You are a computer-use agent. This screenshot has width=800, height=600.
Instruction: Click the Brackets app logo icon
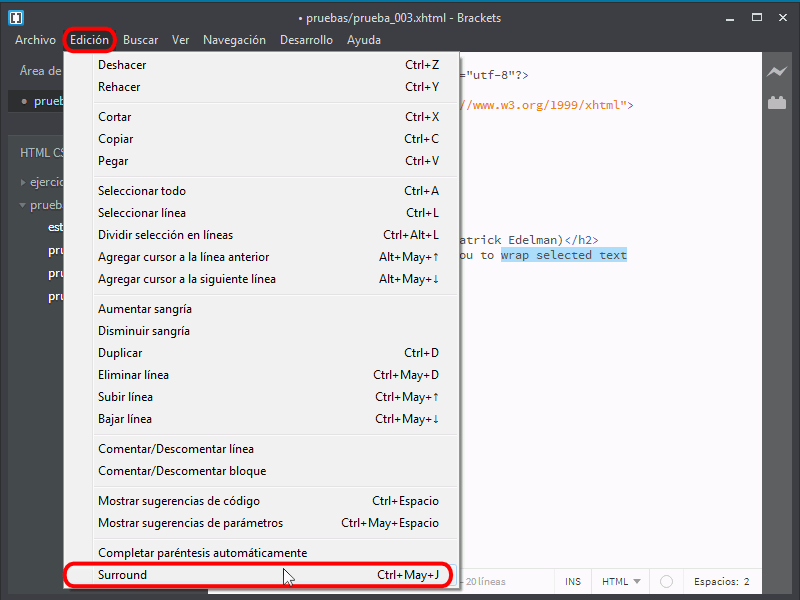point(16,18)
